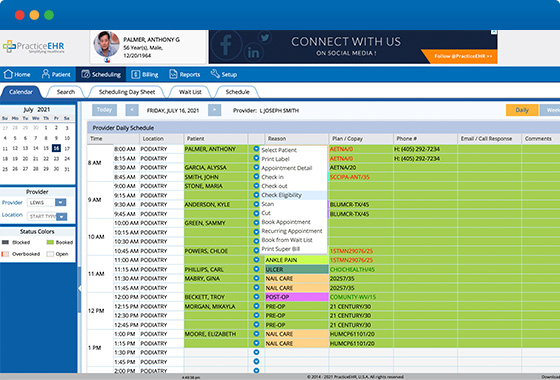This screenshot has height=380, width=560.
Task: Click the LinkedIn icon in the banner
Action: point(254,53)
